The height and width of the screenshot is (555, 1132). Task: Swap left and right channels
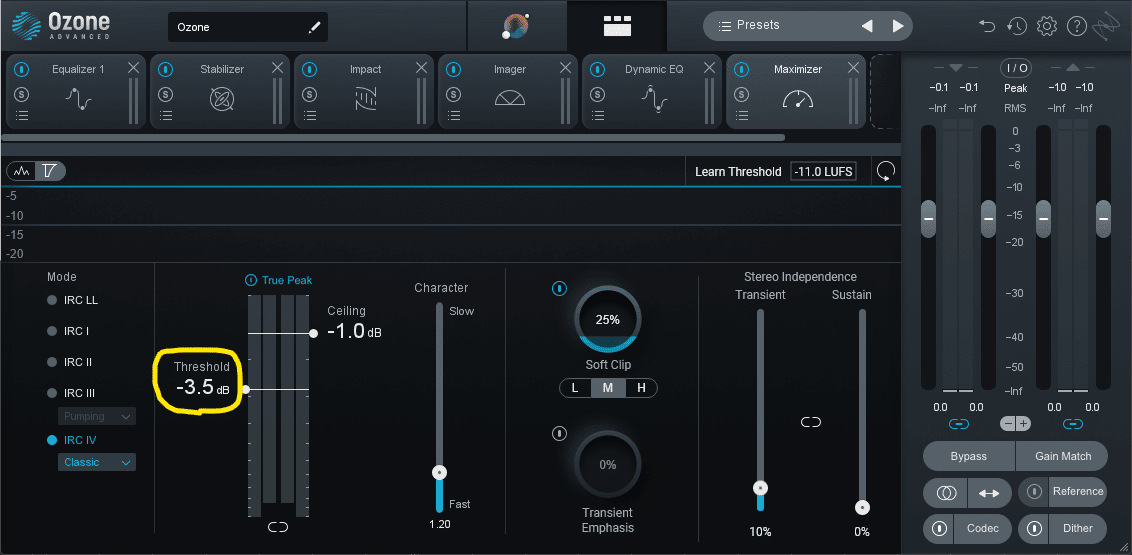988,492
